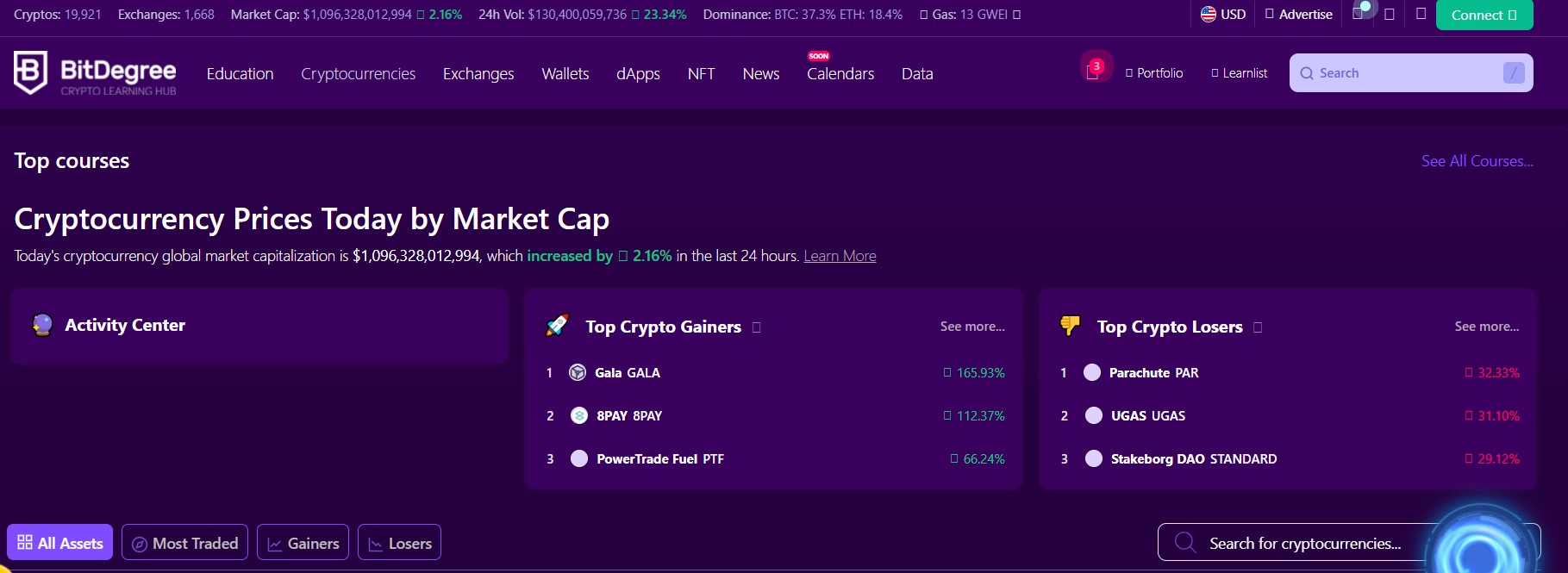Click the Gala coin logo

tap(578, 372)
